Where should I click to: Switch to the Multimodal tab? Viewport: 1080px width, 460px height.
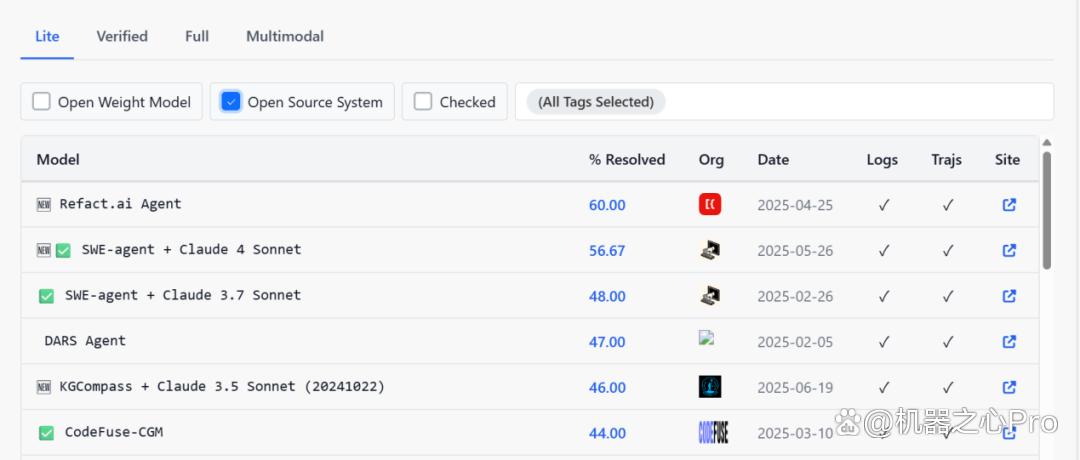tap(285, 36)
